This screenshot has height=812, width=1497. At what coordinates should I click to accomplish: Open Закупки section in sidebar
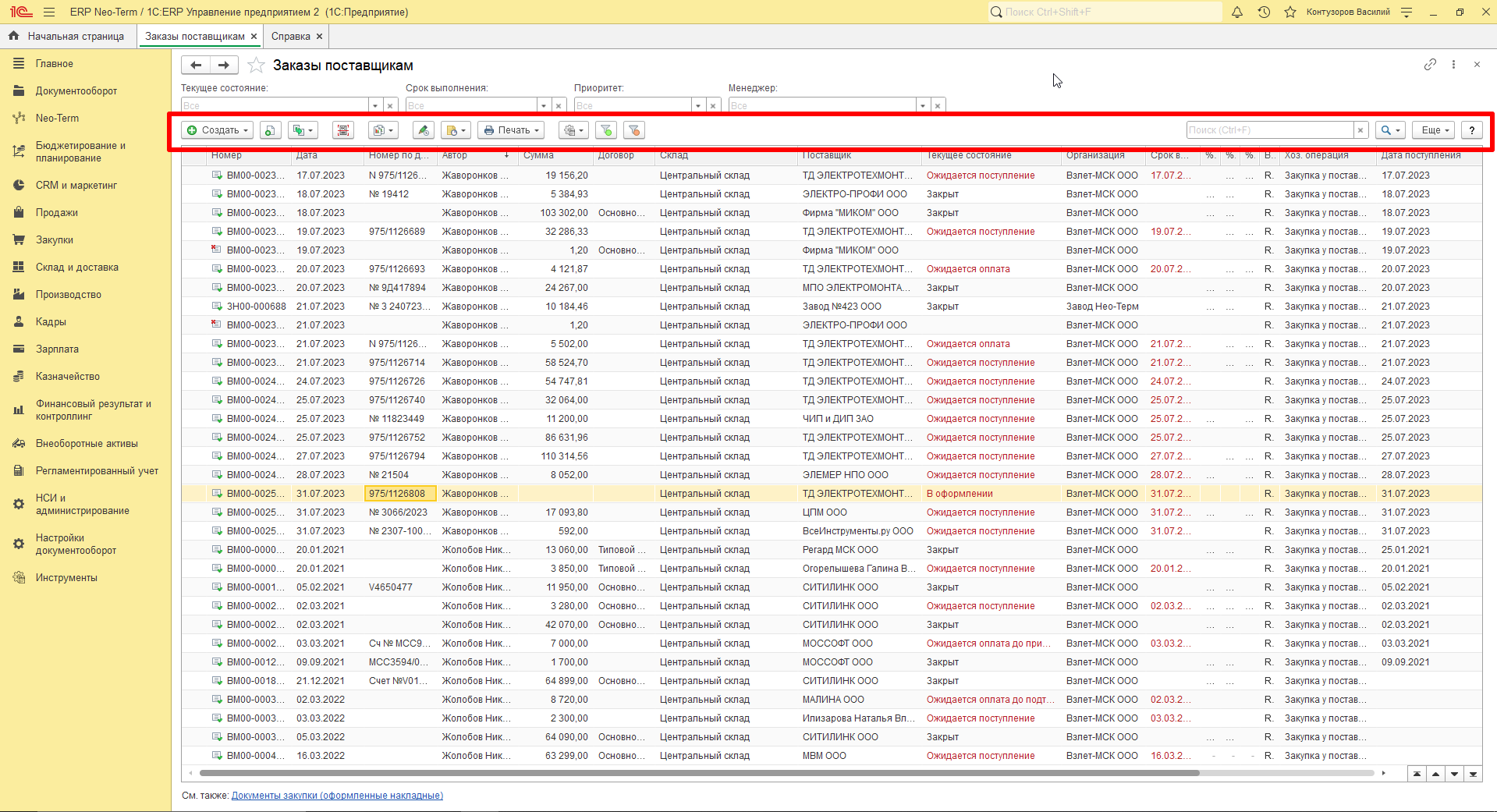click(54, 239)
